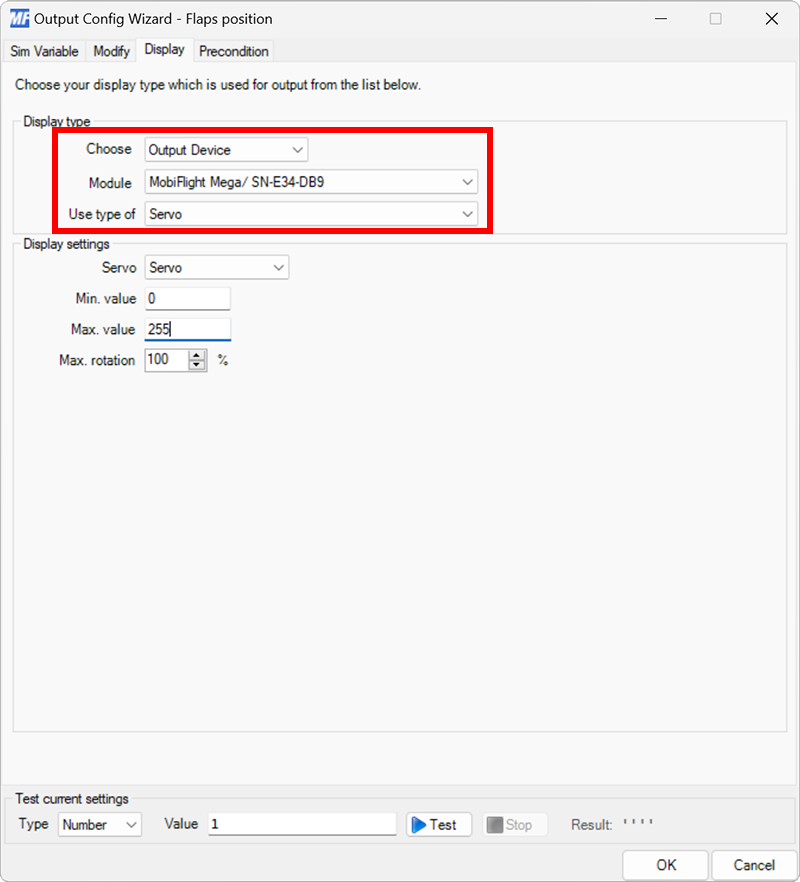Viewport: 800px width, 882px height.
Task: Select the Display tab
Action: click(x=164, y=50)
